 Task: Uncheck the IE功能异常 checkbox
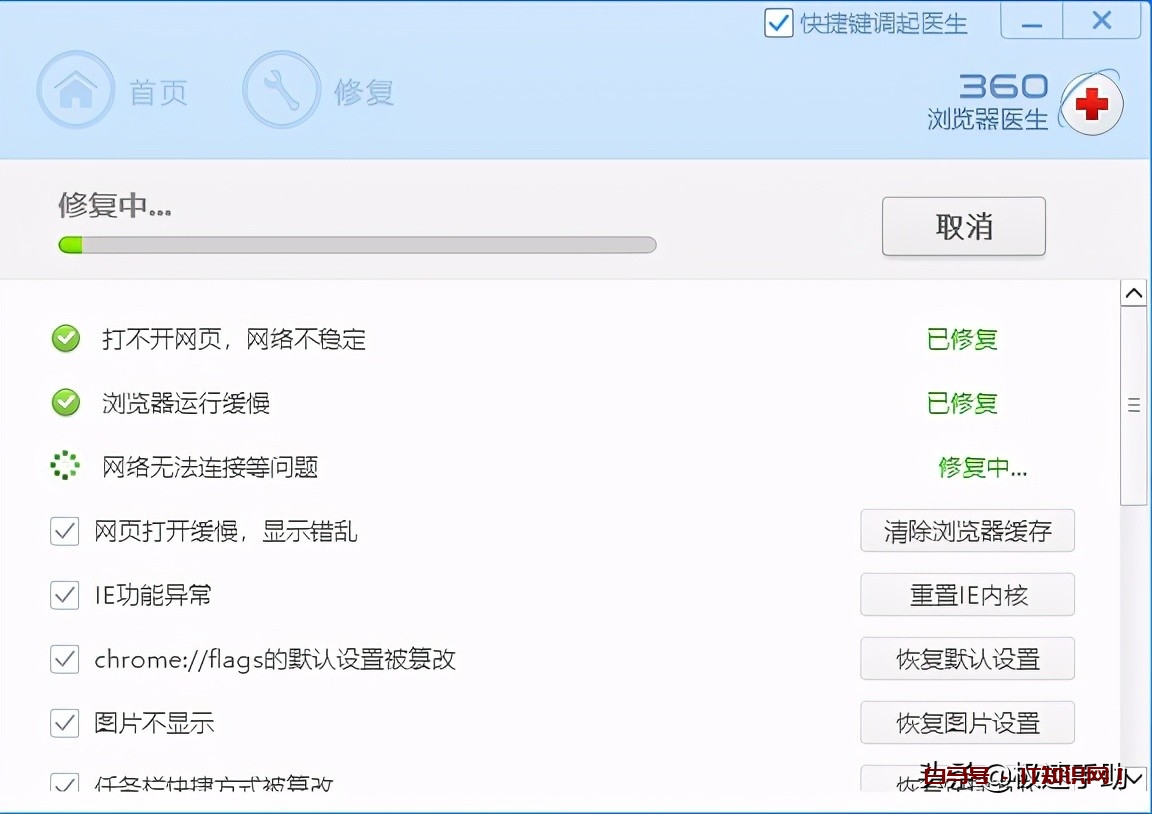pyautogui.click(x=64, y=595)
